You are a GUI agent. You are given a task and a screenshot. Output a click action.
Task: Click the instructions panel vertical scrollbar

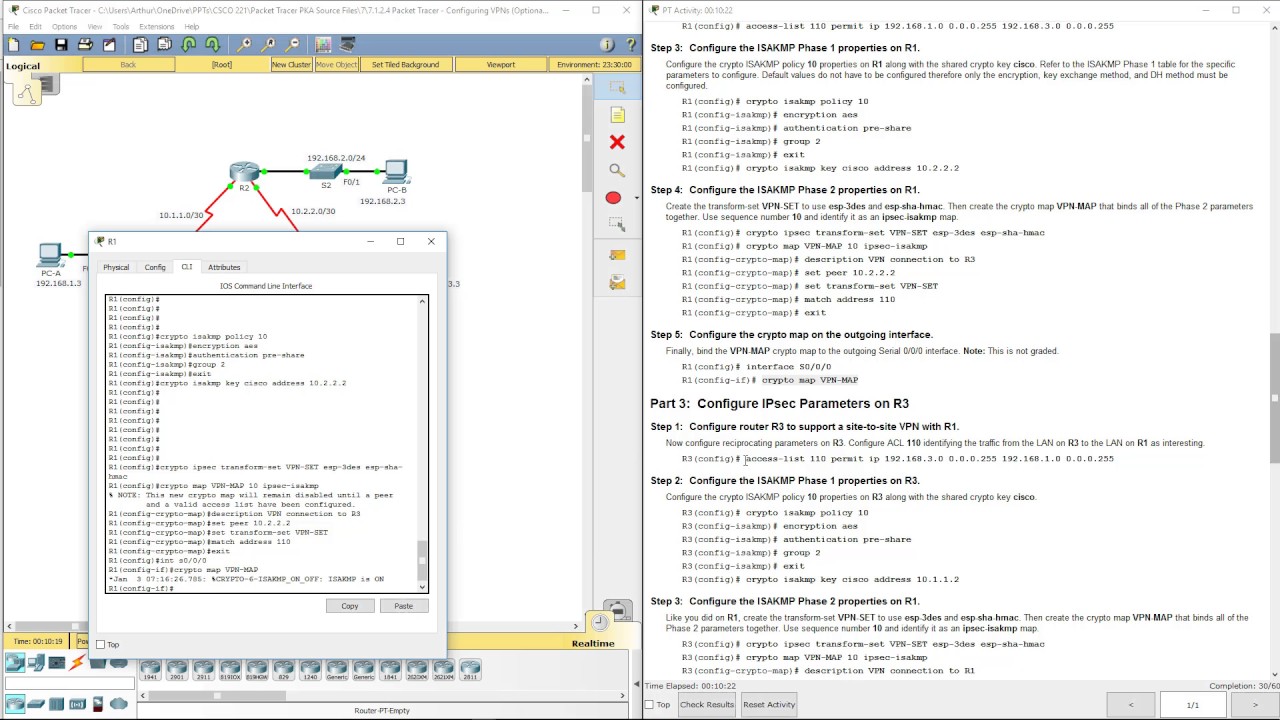(1274, 398)
